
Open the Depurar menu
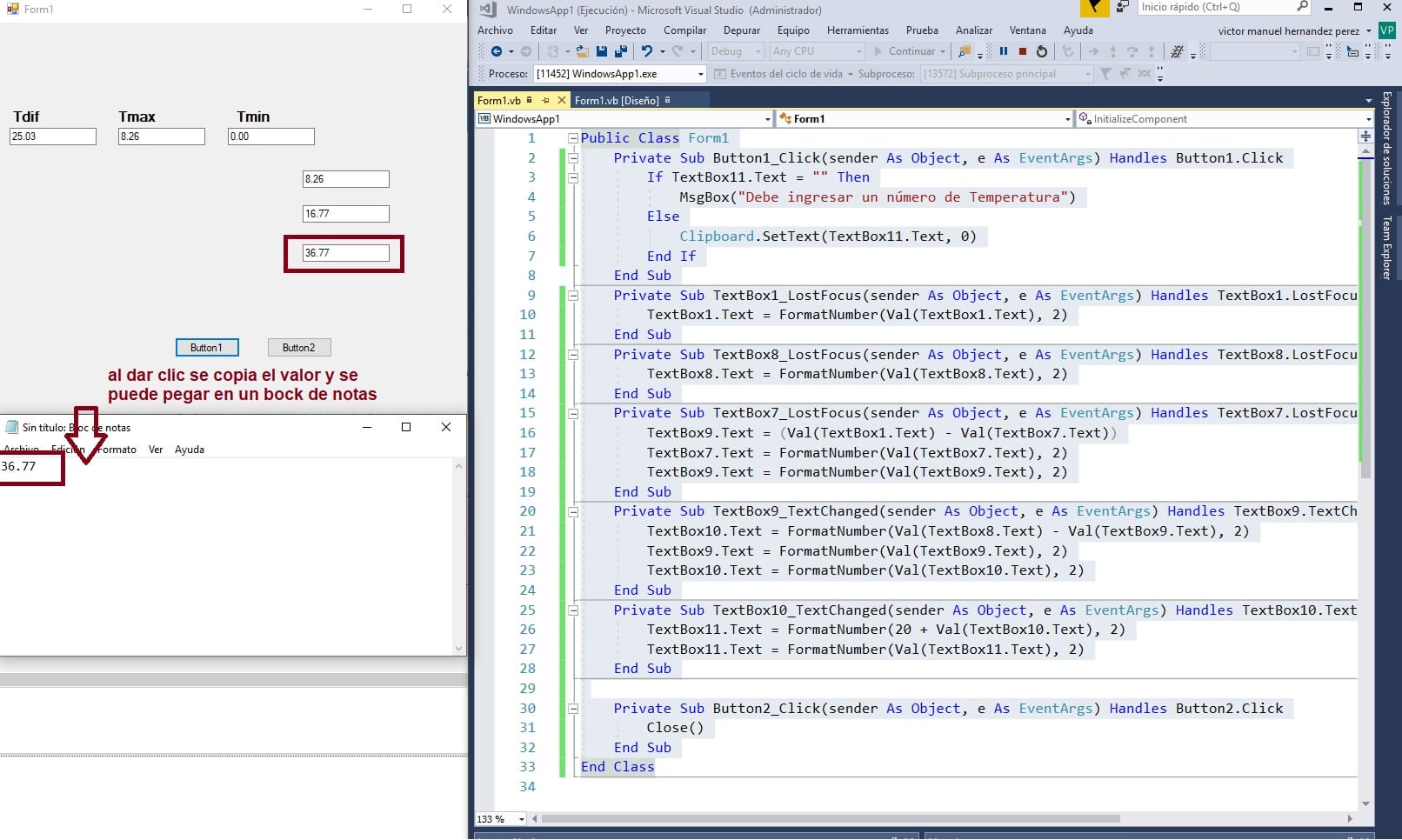[742, 30]
